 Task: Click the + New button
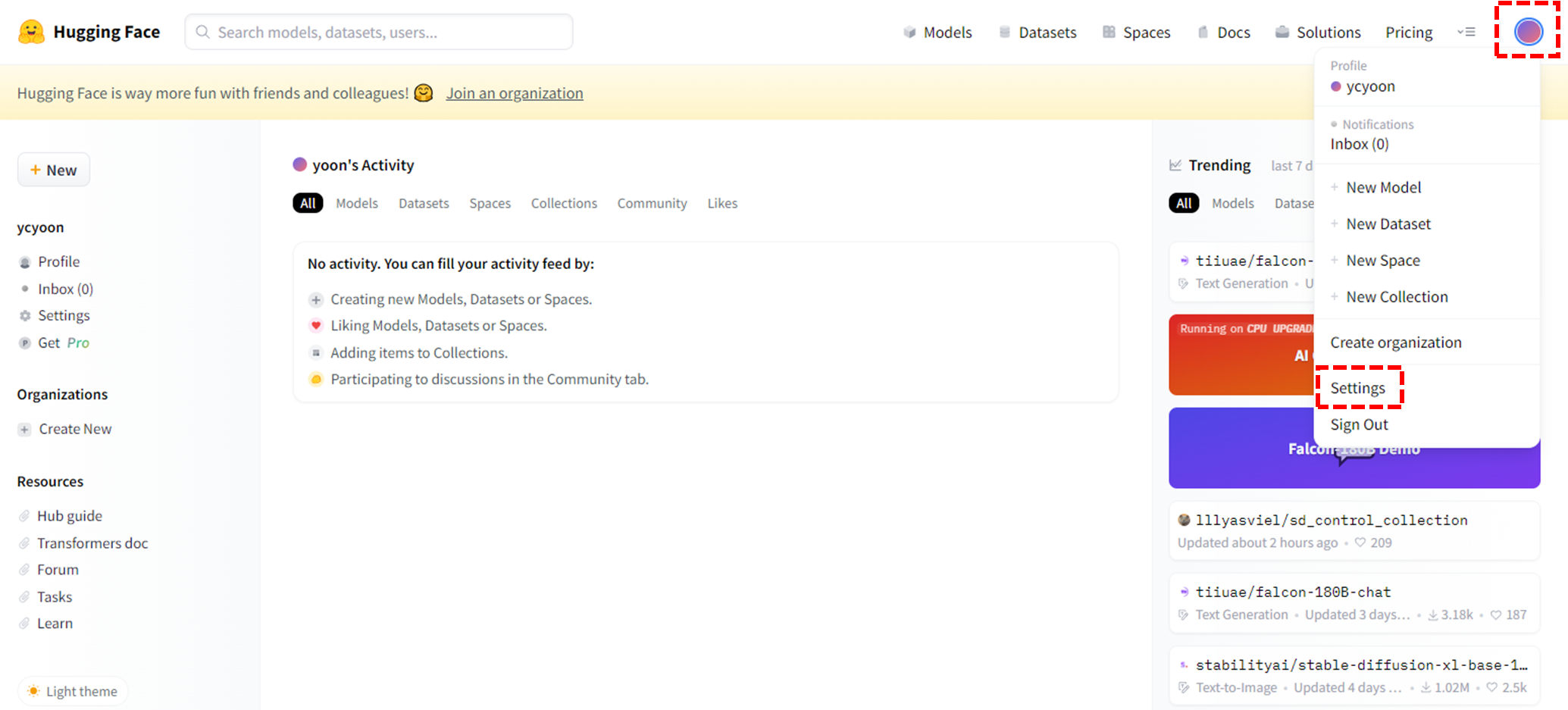54,170
